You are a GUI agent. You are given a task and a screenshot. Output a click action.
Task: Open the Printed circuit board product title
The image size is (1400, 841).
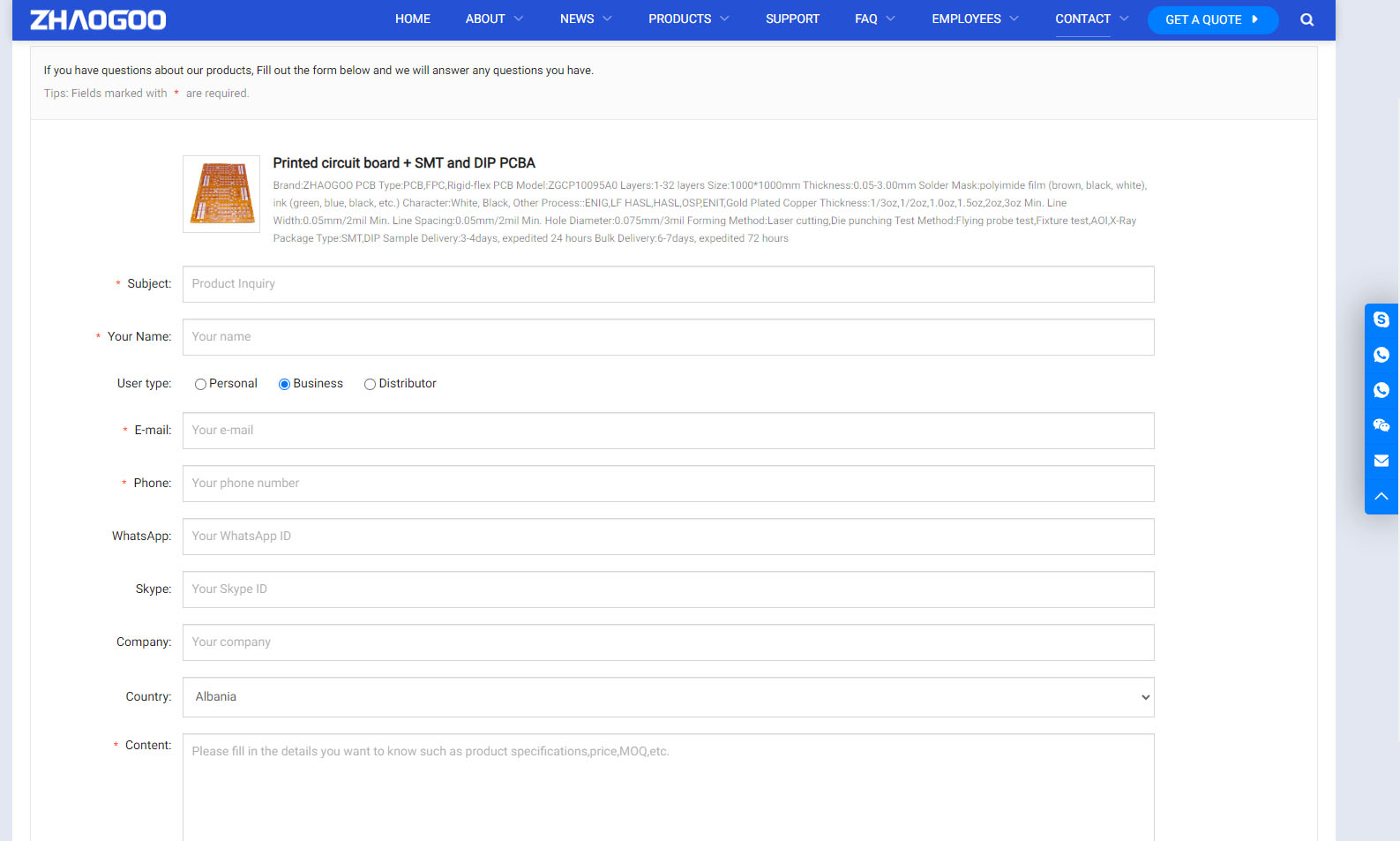(x=404, y=163)
